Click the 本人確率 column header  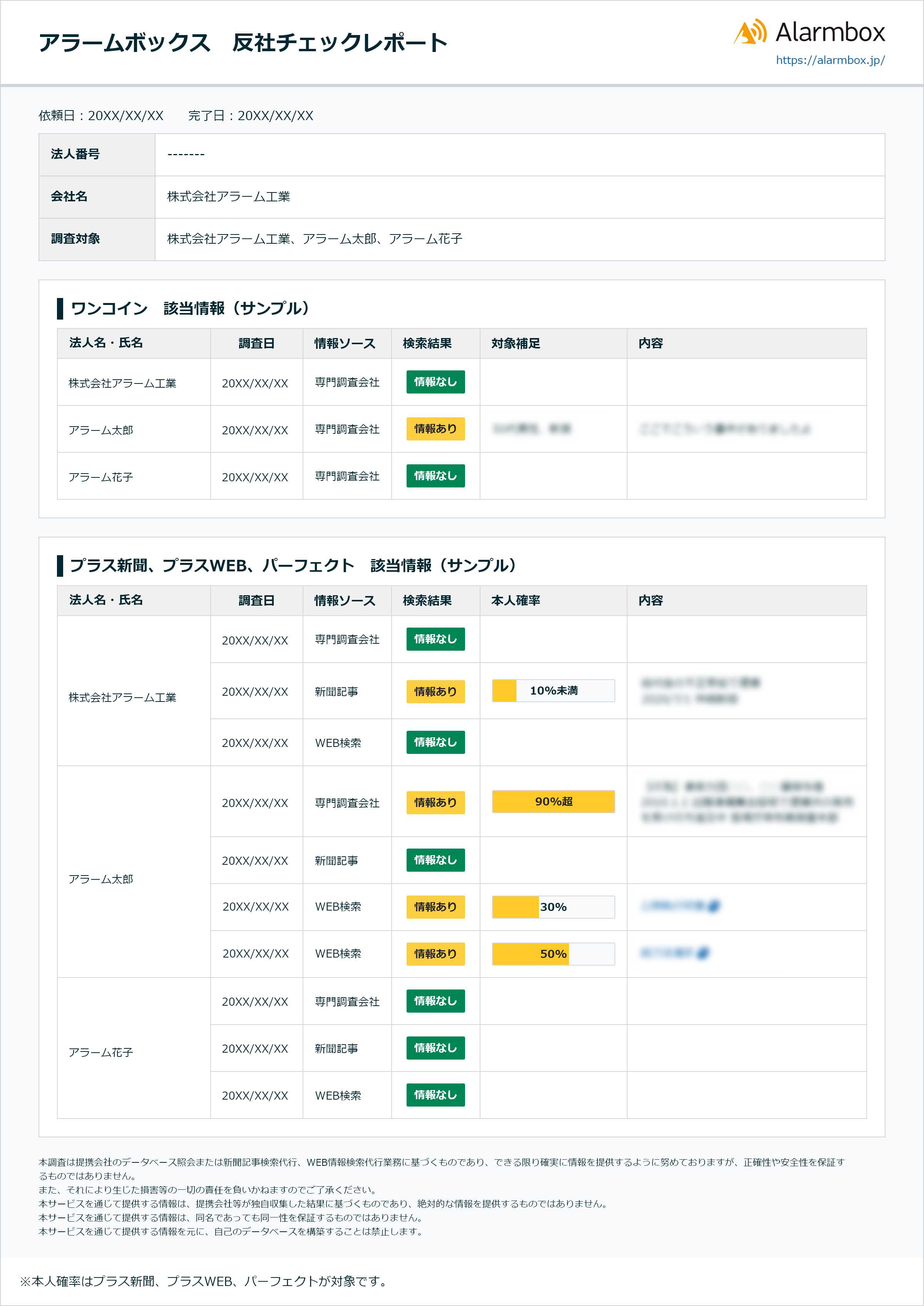point(516,600)
